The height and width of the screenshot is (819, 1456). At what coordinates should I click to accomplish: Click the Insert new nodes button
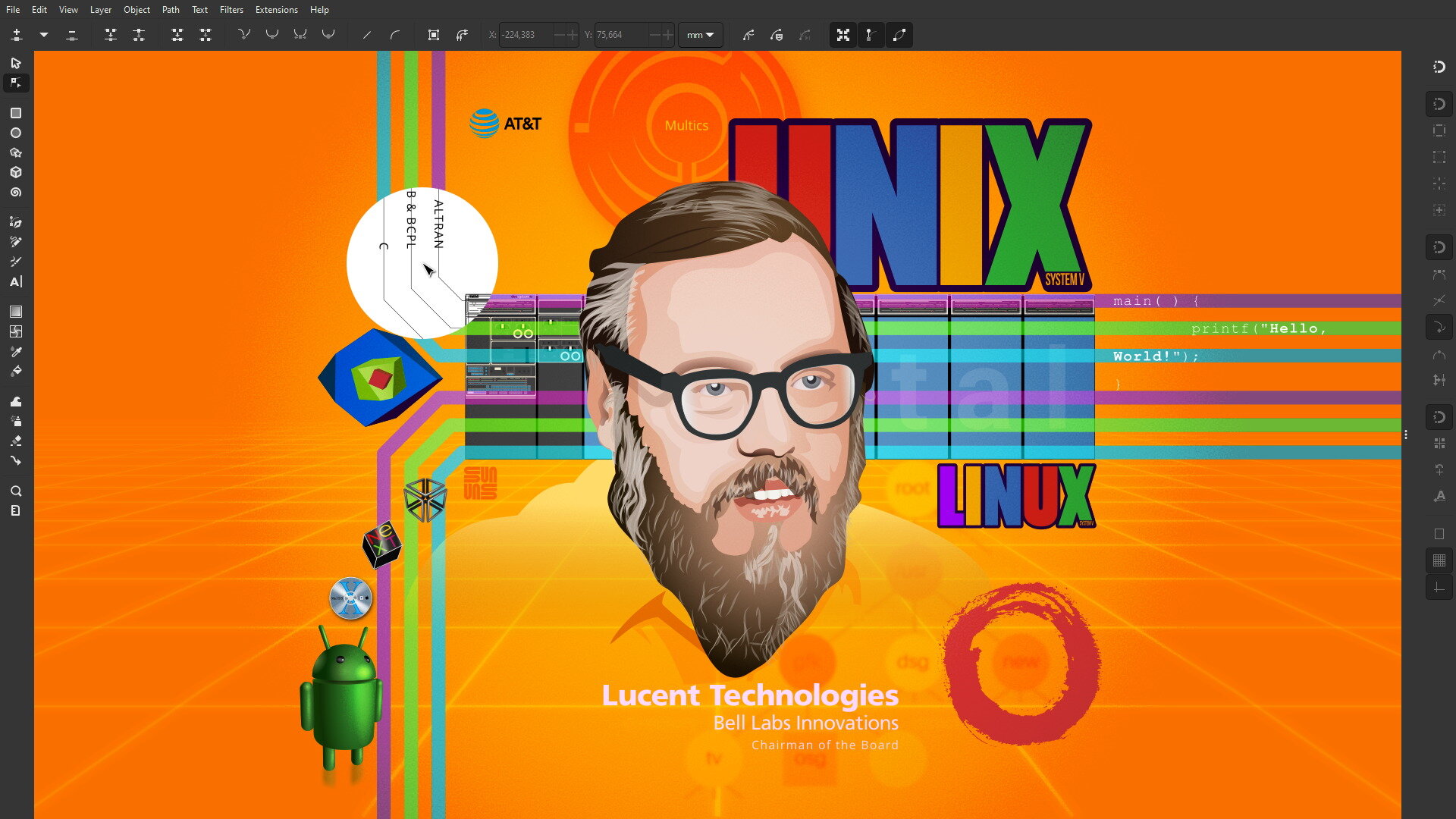[x=17, y=35]
